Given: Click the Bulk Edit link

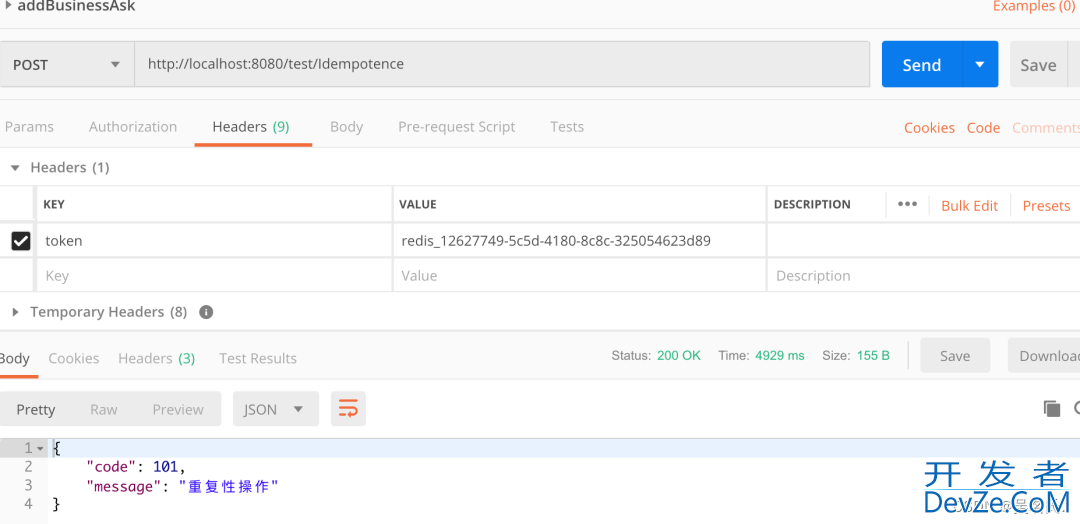Looking at the screenshot, I should pyautogui.click(x=969, y=205).
